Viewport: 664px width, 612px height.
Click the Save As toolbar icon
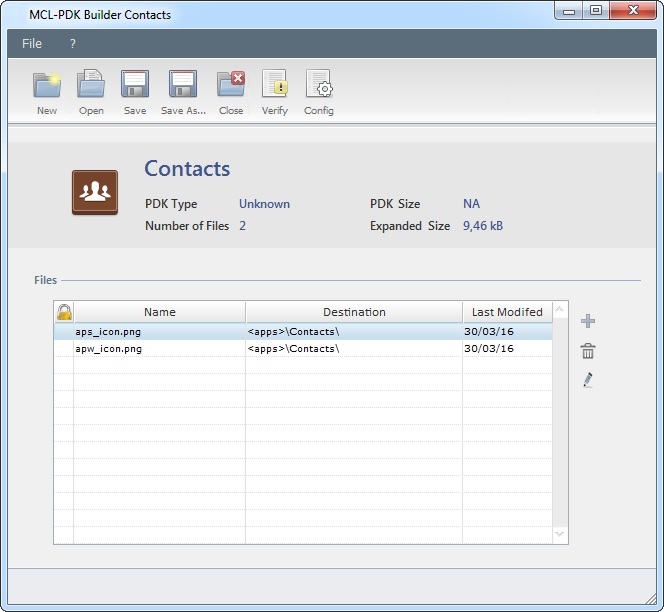tap(182, 84)
